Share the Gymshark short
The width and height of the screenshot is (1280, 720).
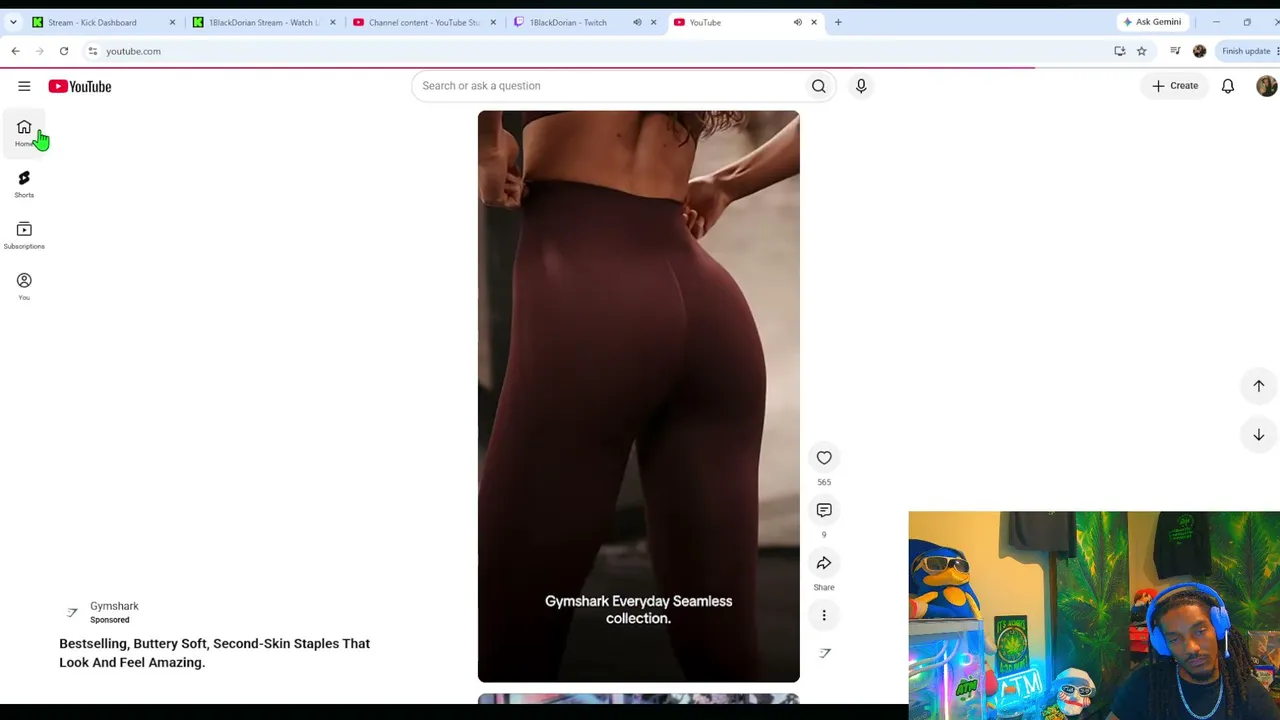point(824,563)
